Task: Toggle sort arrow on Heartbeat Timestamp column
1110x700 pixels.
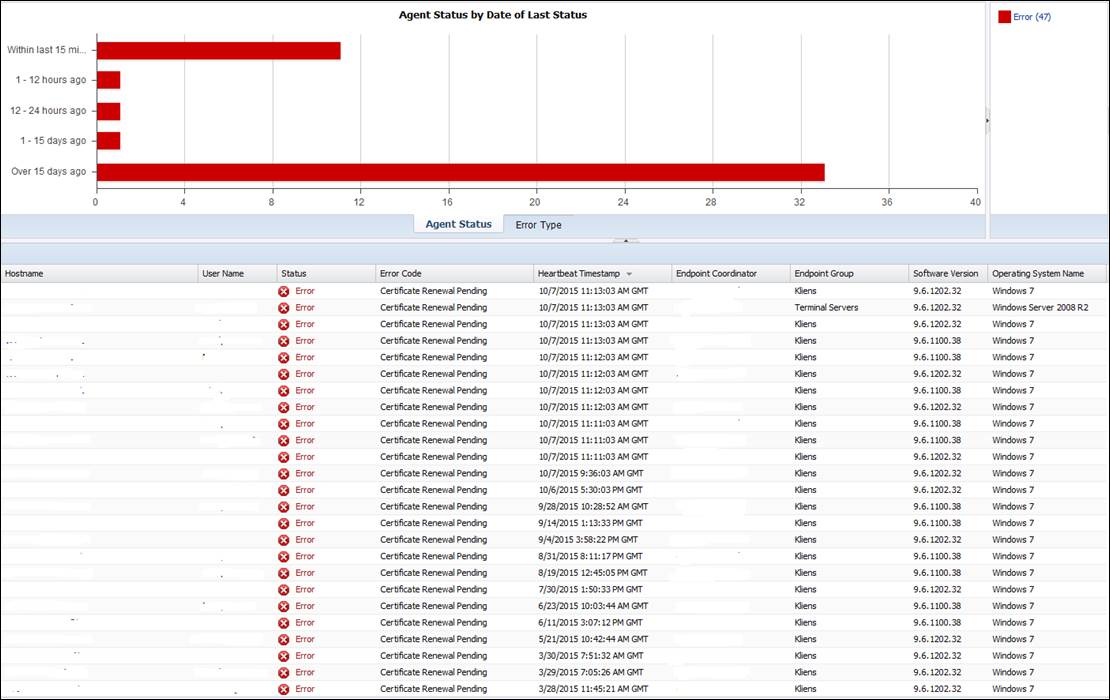Action: pos(629,274)
